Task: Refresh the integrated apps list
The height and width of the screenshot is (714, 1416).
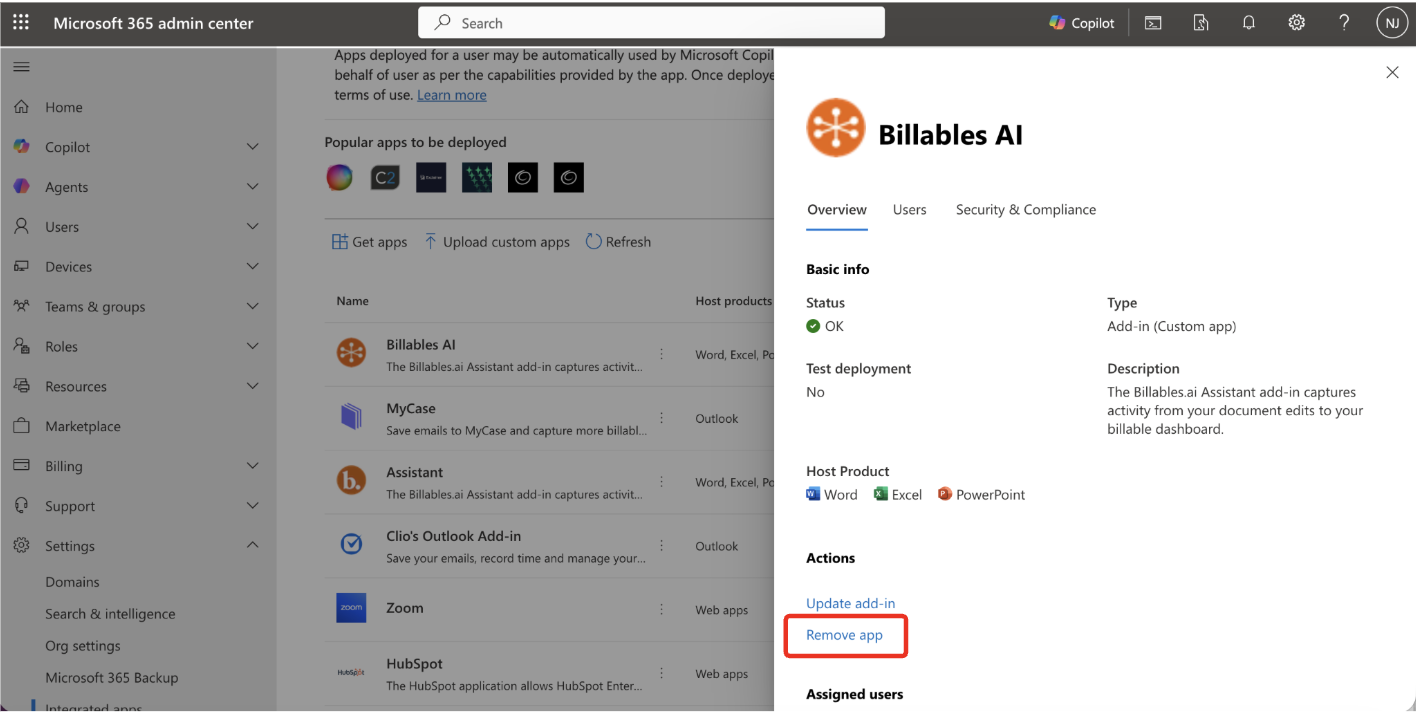Action: click(618, 242)
